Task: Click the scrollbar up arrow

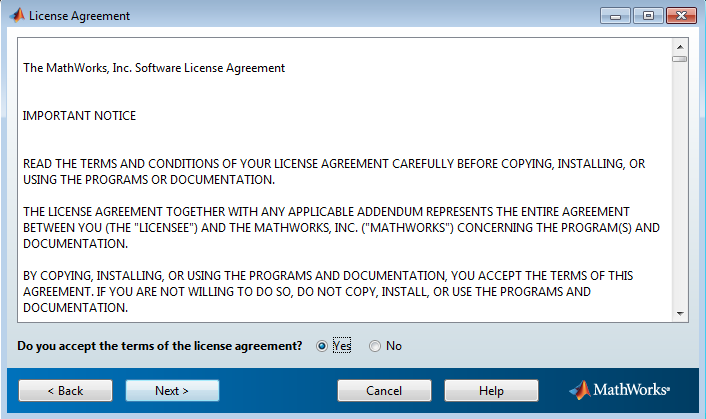Action: tap(680, 47)
